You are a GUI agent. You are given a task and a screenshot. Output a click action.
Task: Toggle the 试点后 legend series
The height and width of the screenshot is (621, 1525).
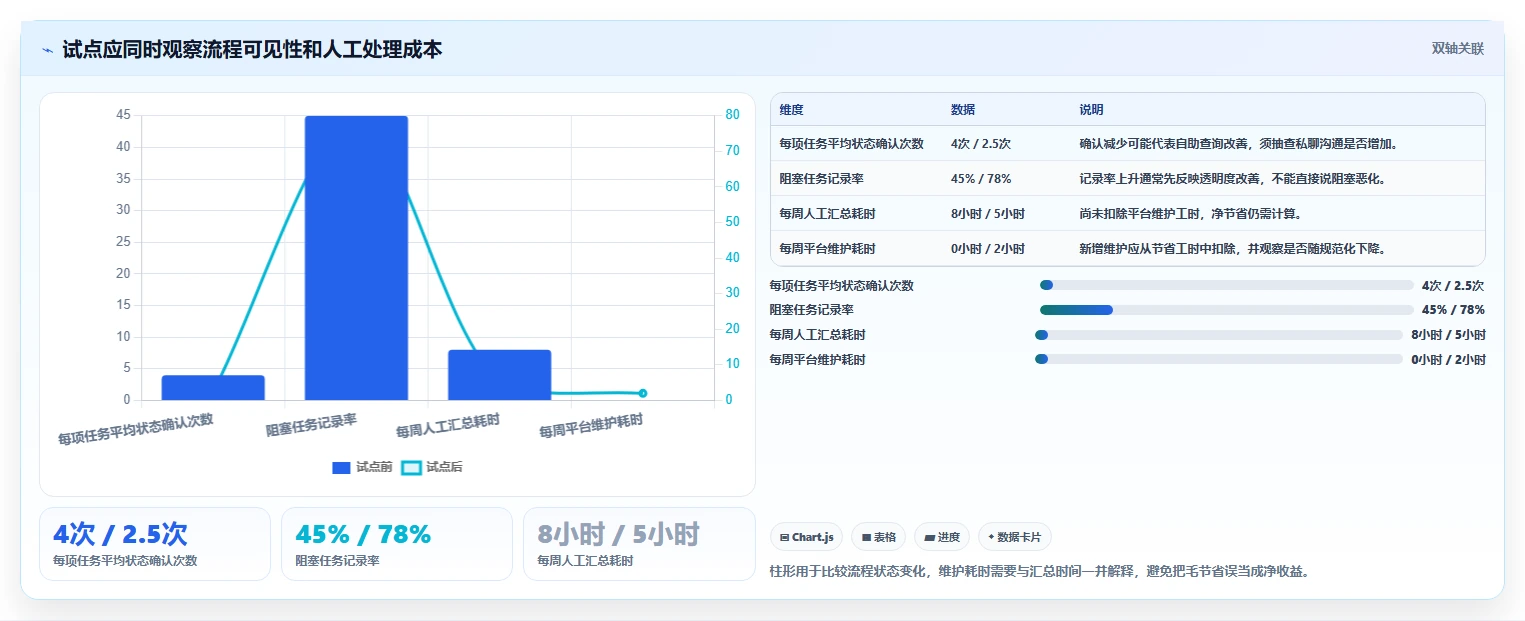431,467
